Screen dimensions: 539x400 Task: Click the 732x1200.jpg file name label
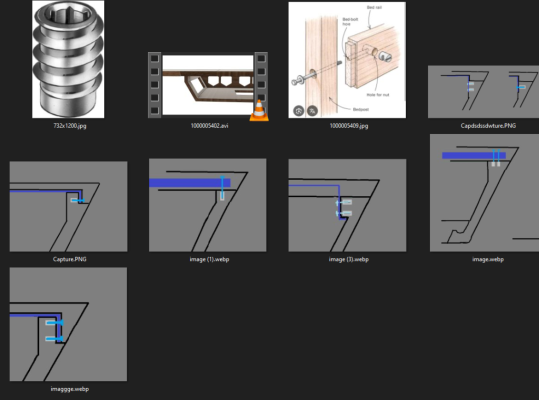click(70, 126)
